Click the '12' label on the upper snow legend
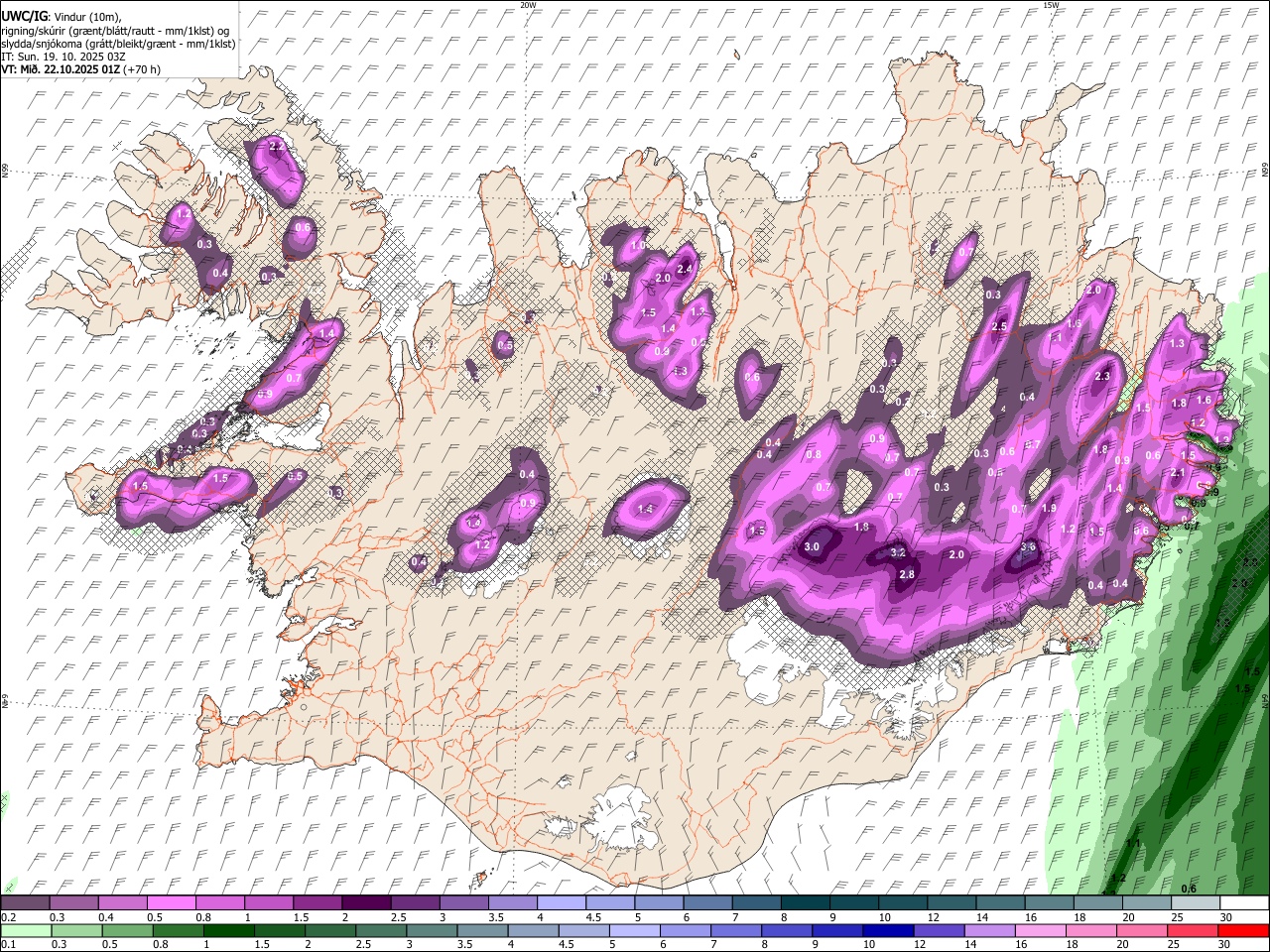Viewport: 1270px width, 952px height. (934, 917)
